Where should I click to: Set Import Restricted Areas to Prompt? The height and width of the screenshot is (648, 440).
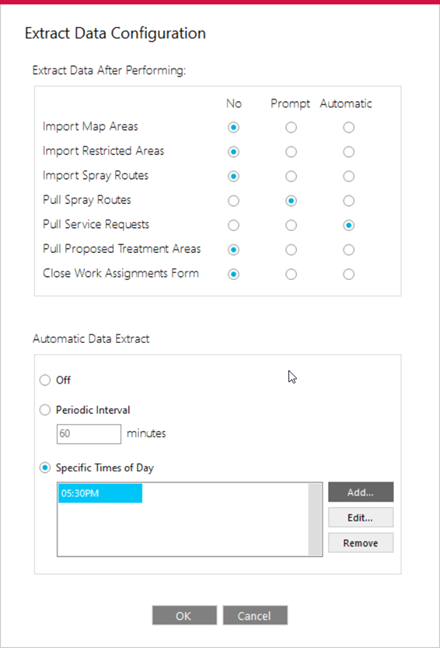point(291,152)
